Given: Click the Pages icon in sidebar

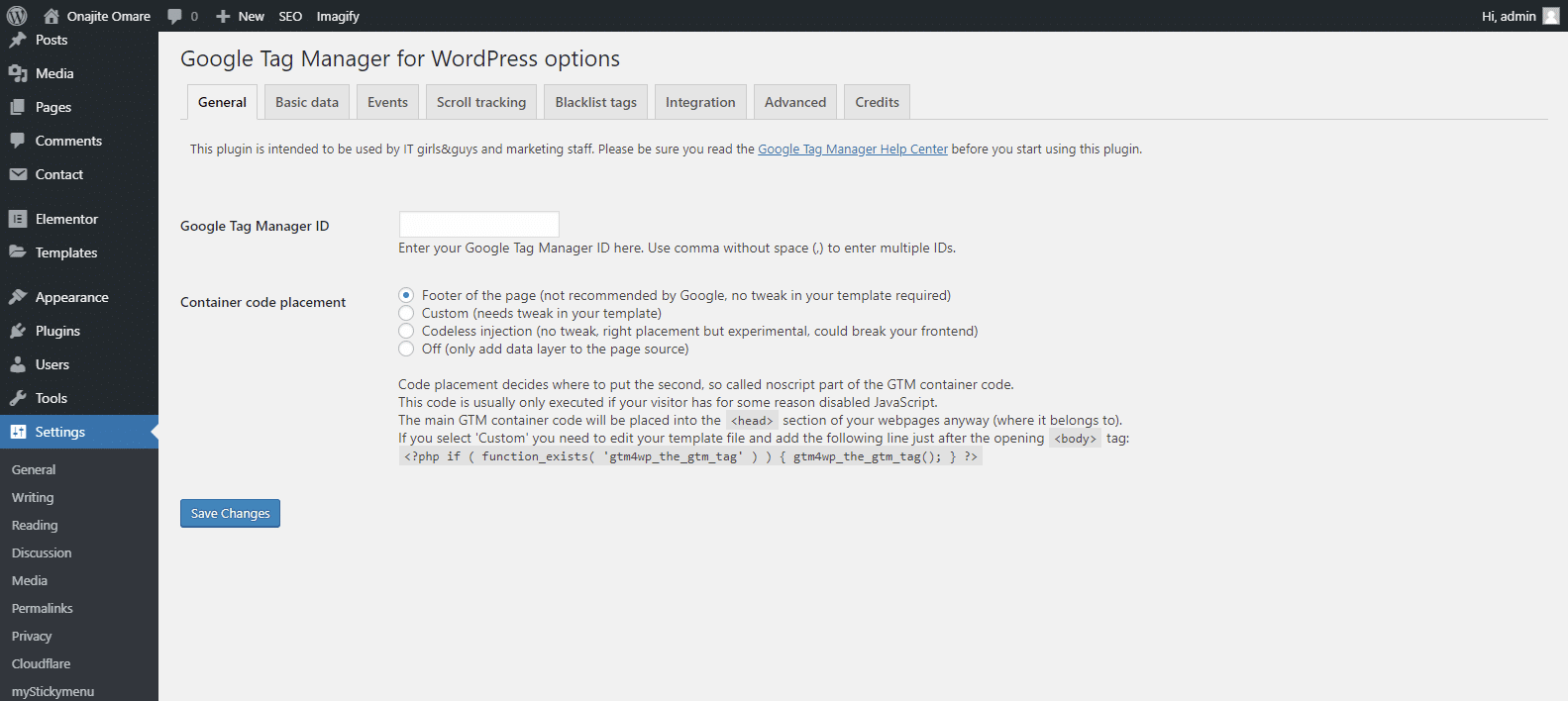Looking at the screenshot, I should click(x=18, y=107).
